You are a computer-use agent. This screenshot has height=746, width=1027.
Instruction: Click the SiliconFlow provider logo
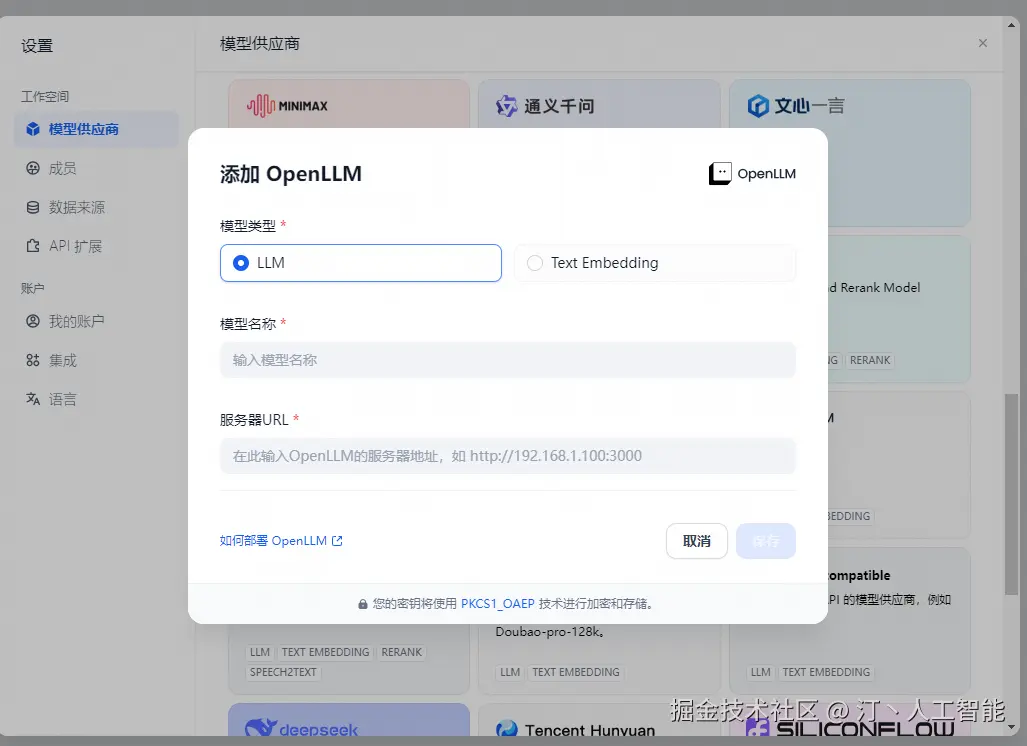[x=850, y=728]
